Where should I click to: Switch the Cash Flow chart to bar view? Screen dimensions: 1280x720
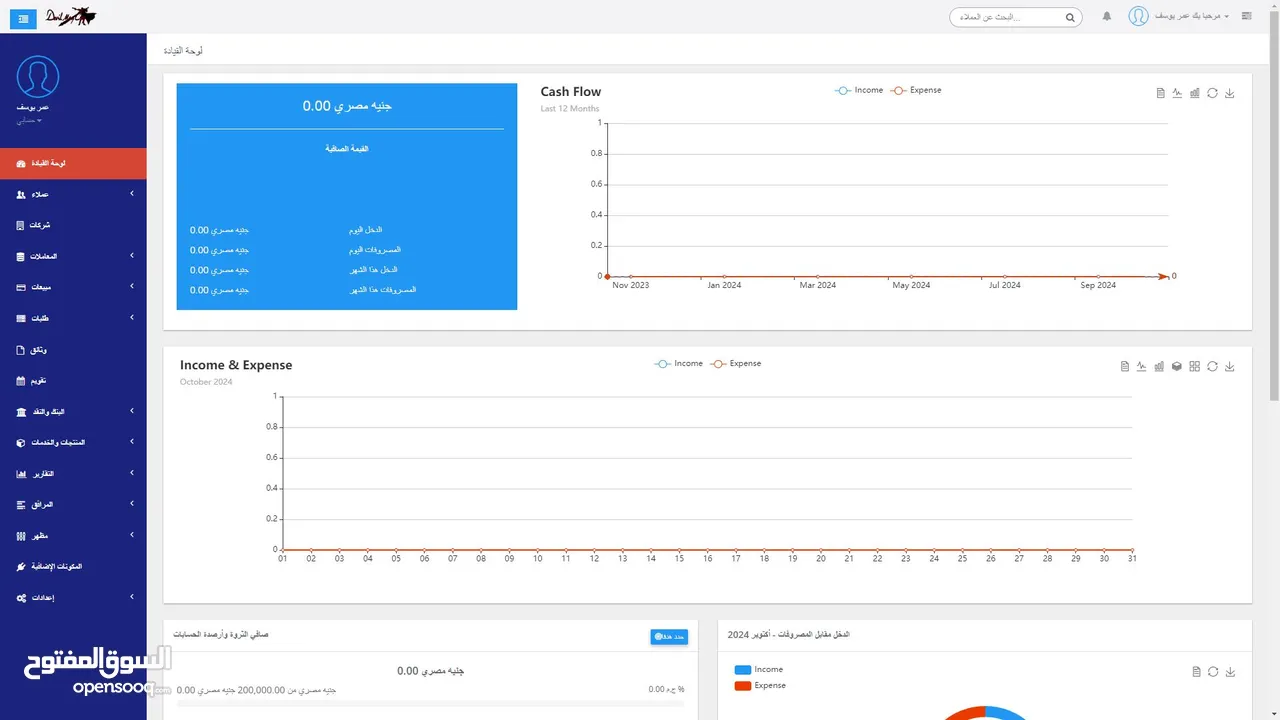(1195, 93)
